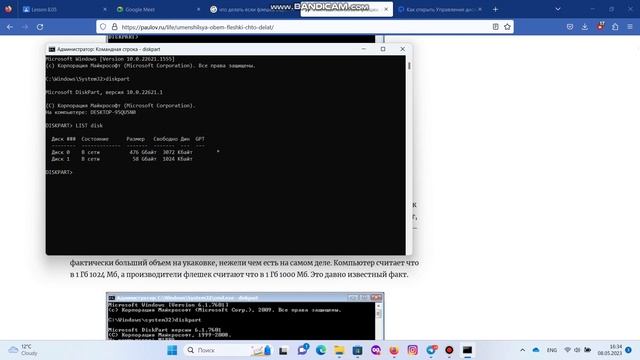Click the URL address bar
Viewport: 640px width, 360px height.
click(304, 27)
